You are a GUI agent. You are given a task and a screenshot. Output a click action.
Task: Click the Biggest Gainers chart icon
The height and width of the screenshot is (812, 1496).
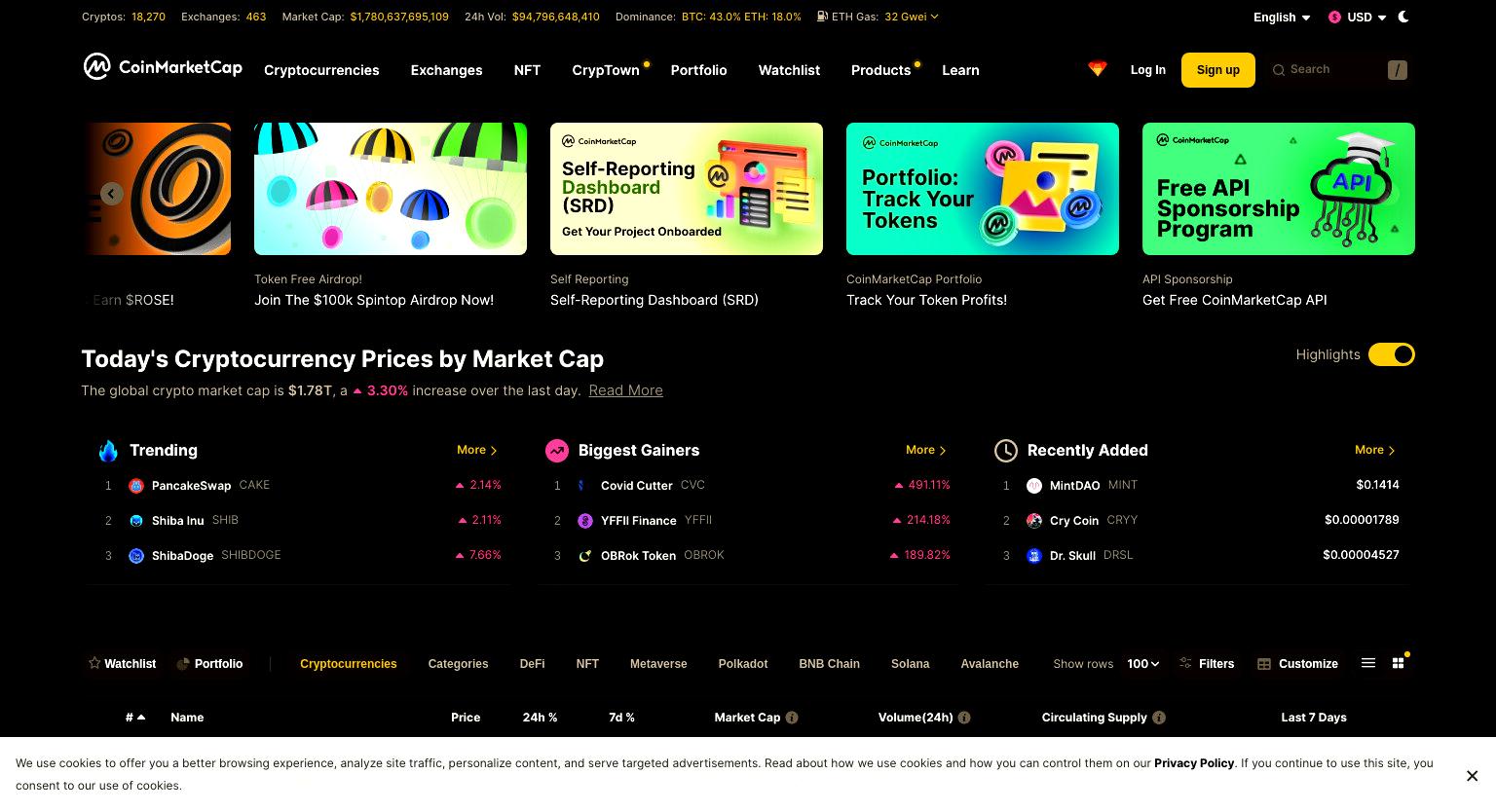pos(557,451)
